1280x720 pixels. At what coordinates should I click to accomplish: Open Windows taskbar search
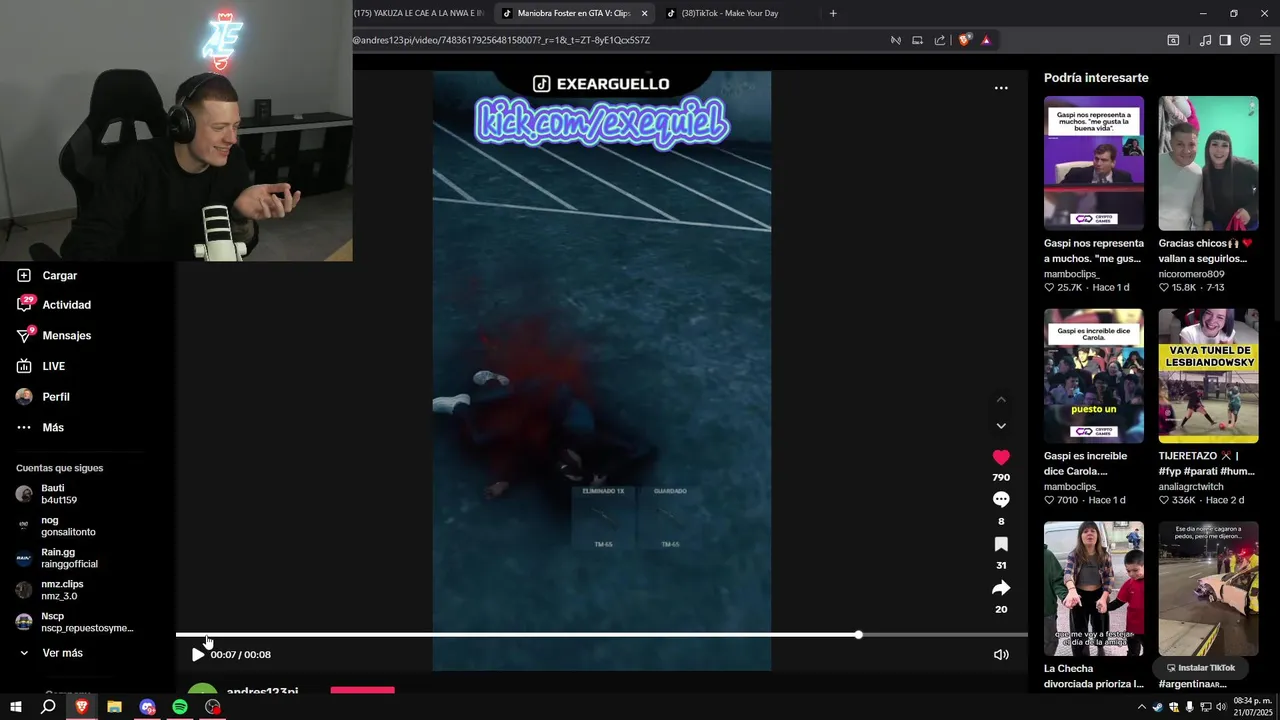coord(48,707)
